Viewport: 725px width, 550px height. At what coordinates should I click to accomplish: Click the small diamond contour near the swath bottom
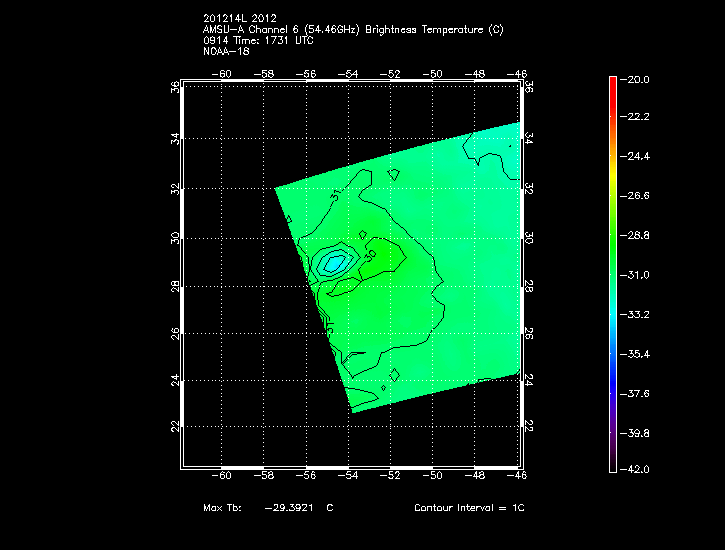coord(394,375)
